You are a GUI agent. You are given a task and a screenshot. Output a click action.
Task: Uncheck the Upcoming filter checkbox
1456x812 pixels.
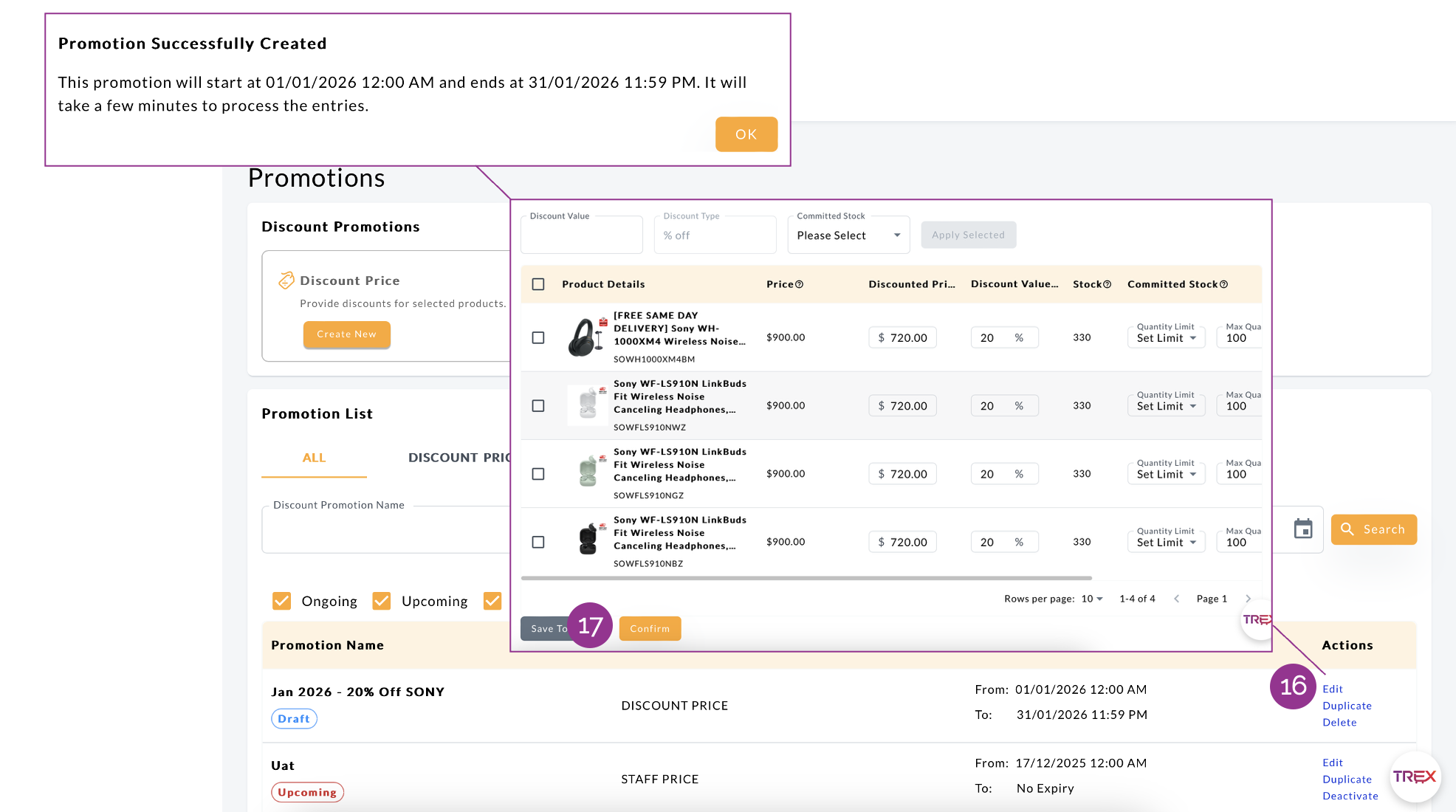pyautogui.click(x=381, y=601)
